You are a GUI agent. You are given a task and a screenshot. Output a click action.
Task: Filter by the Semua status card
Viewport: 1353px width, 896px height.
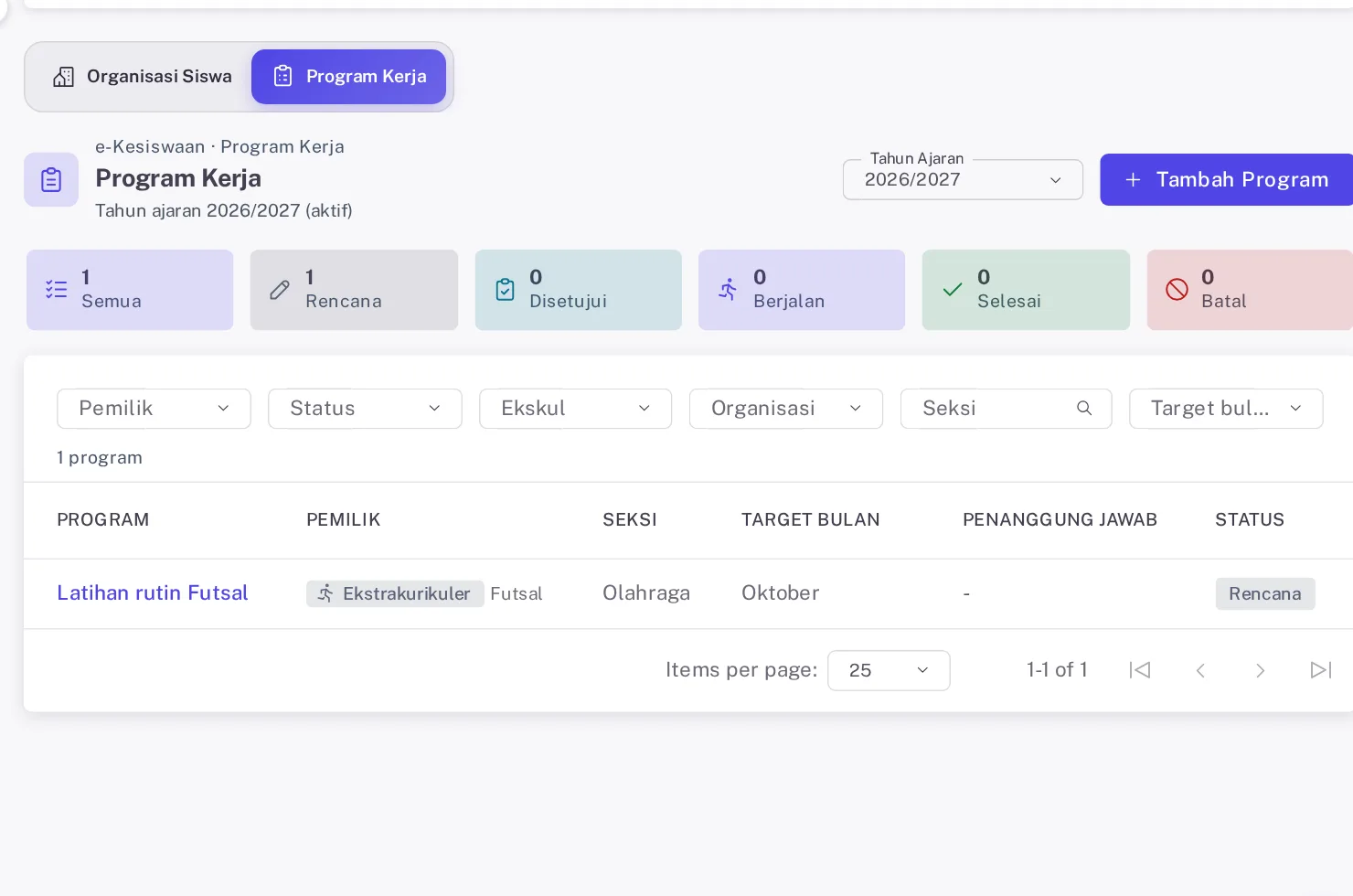[x=130, y=290]
